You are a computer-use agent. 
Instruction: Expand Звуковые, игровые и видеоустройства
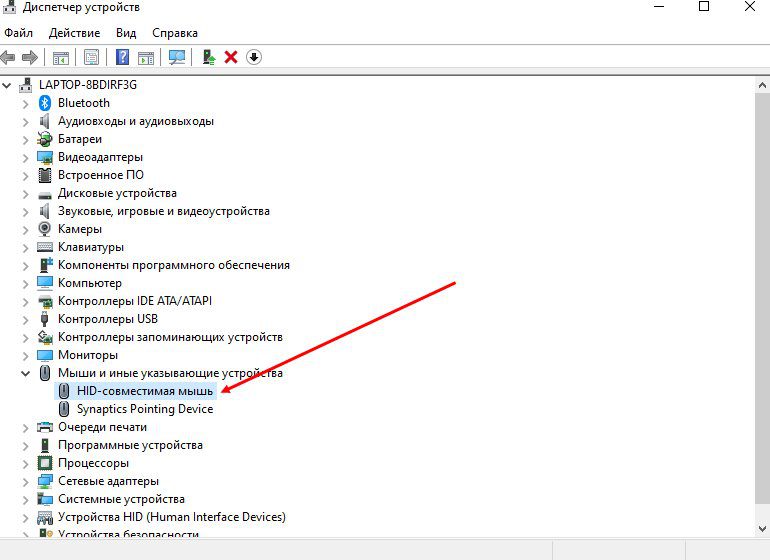pos(26,212)
